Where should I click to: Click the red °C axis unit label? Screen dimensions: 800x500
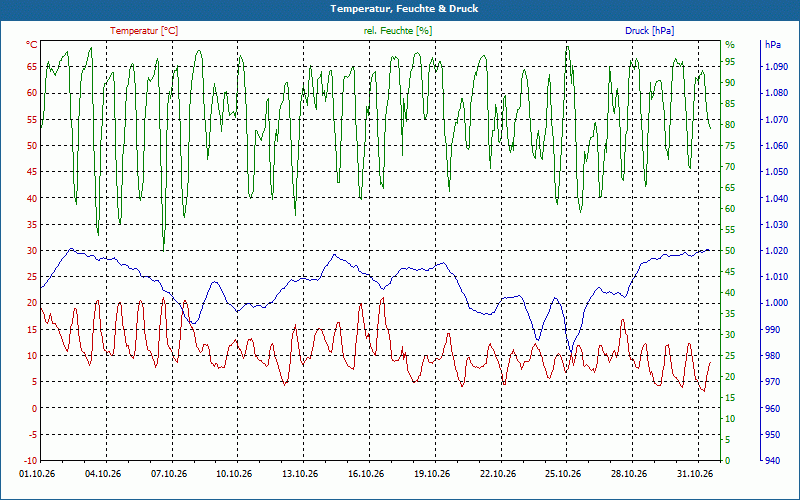(x=32, y=45)
